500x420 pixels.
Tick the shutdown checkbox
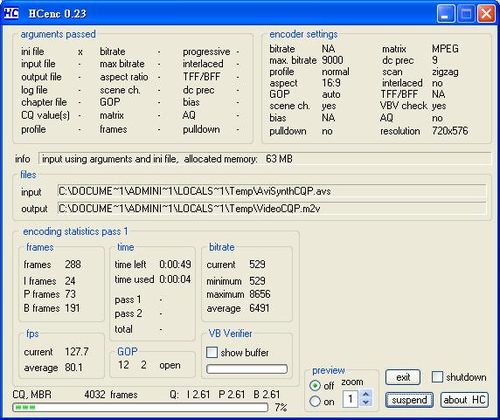pyautogui.click(x=437, y=377)
